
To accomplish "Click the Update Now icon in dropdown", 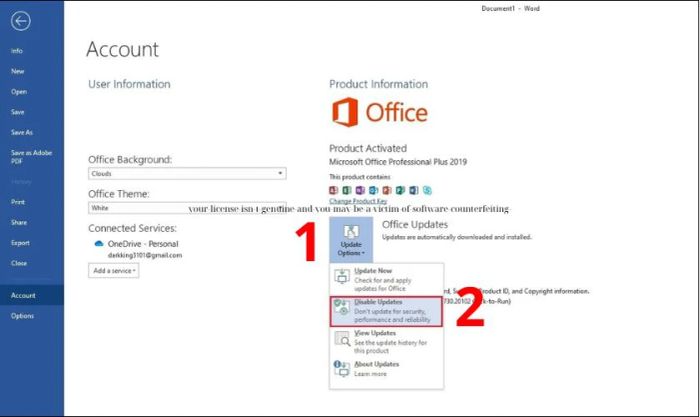I will (x=342, y=276).
